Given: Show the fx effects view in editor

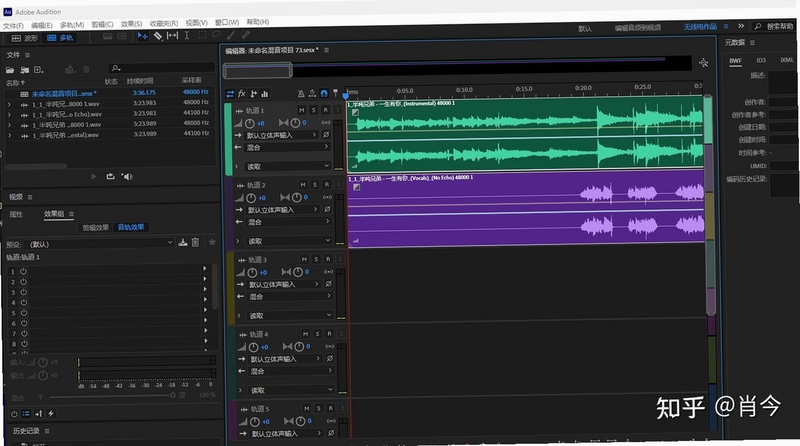Looking at the screenshot, I should coord(242,93).
